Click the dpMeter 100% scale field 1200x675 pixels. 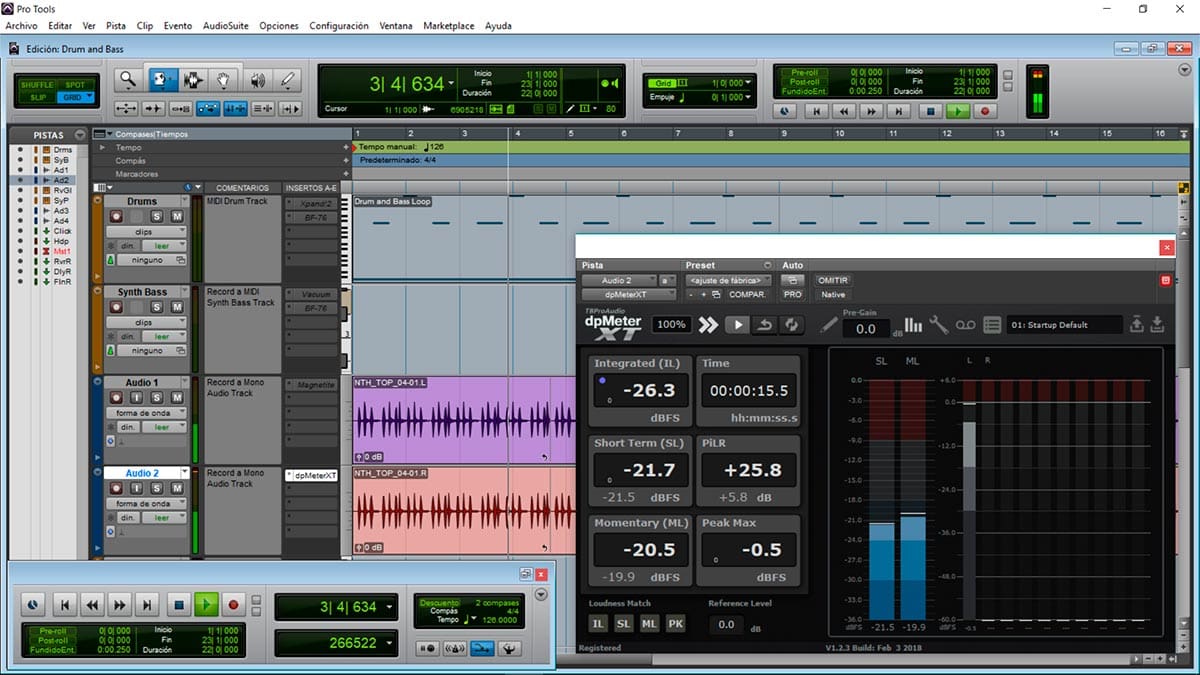tap(671, 324)
